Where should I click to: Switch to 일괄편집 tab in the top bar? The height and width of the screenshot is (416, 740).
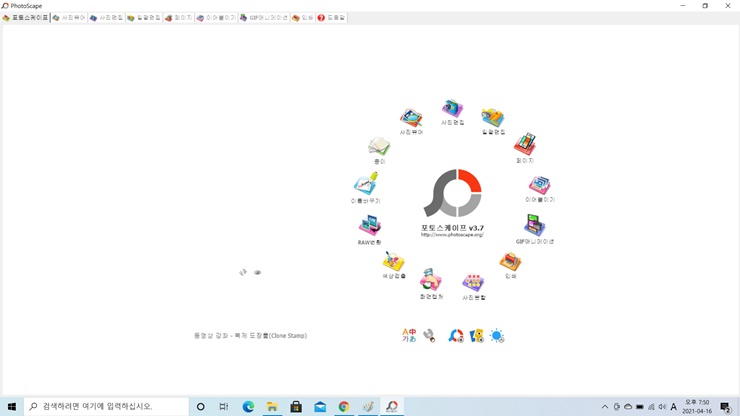tap(144, 18)
